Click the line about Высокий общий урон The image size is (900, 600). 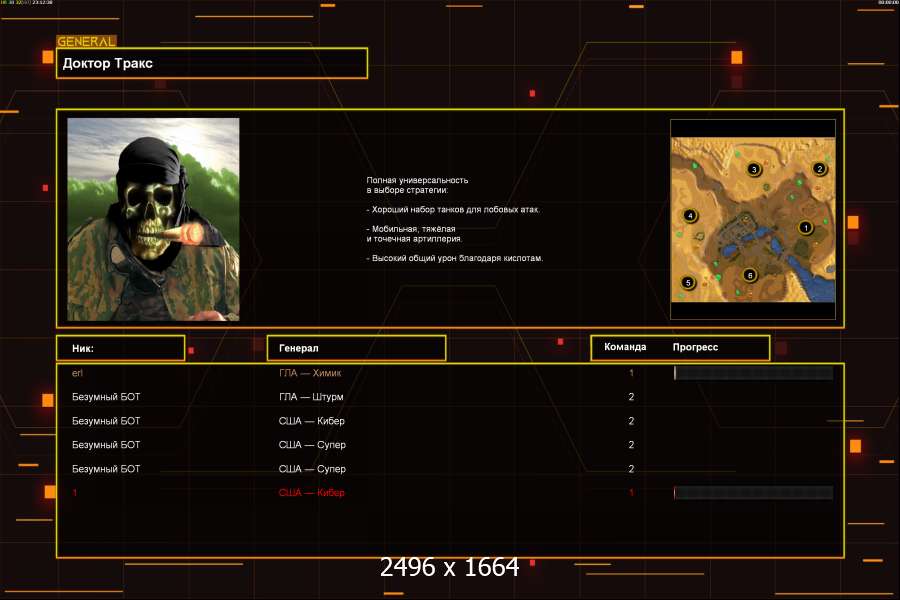click(x=455, y=258)
